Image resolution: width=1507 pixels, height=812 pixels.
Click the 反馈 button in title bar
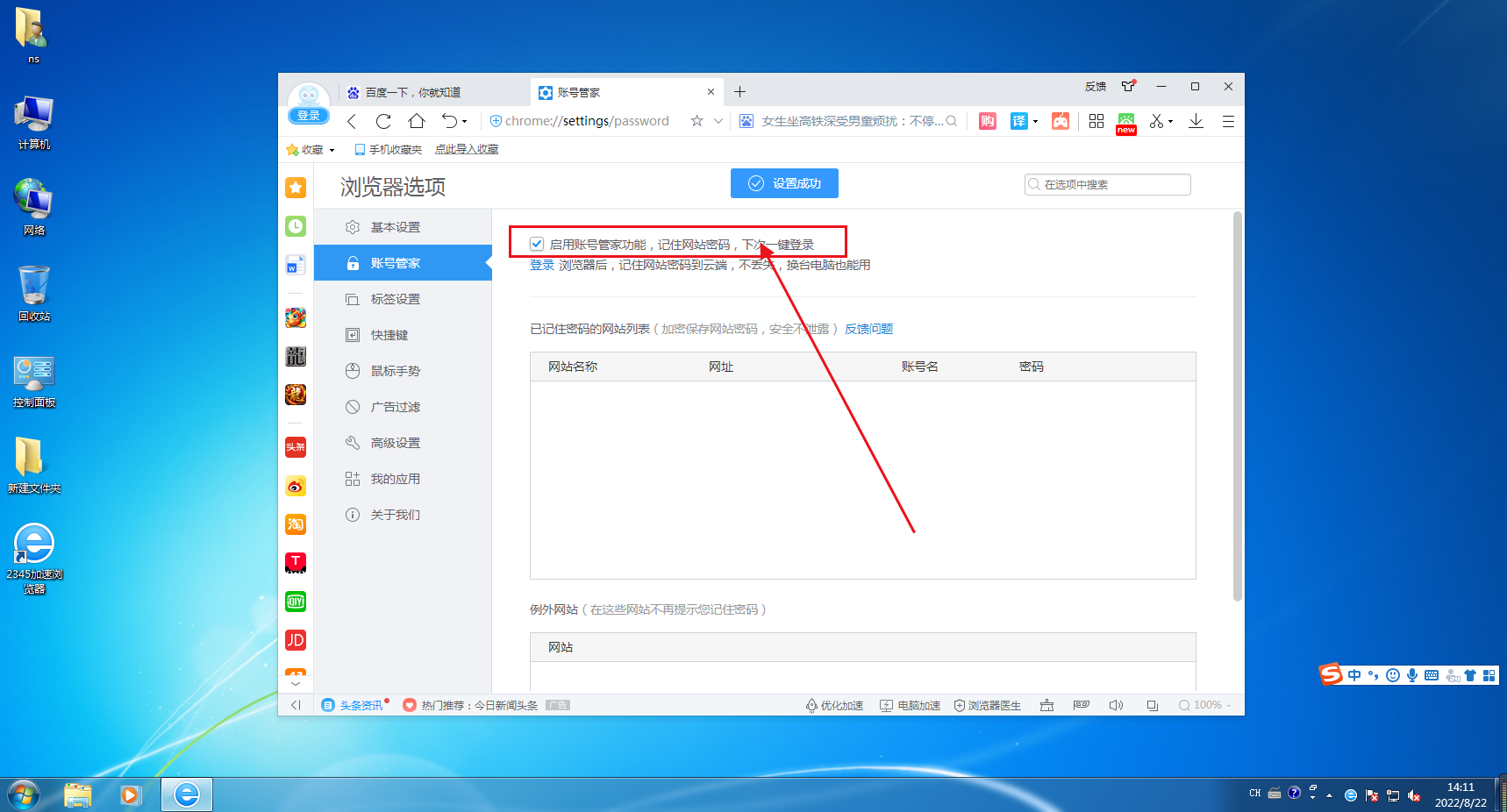1096,86
